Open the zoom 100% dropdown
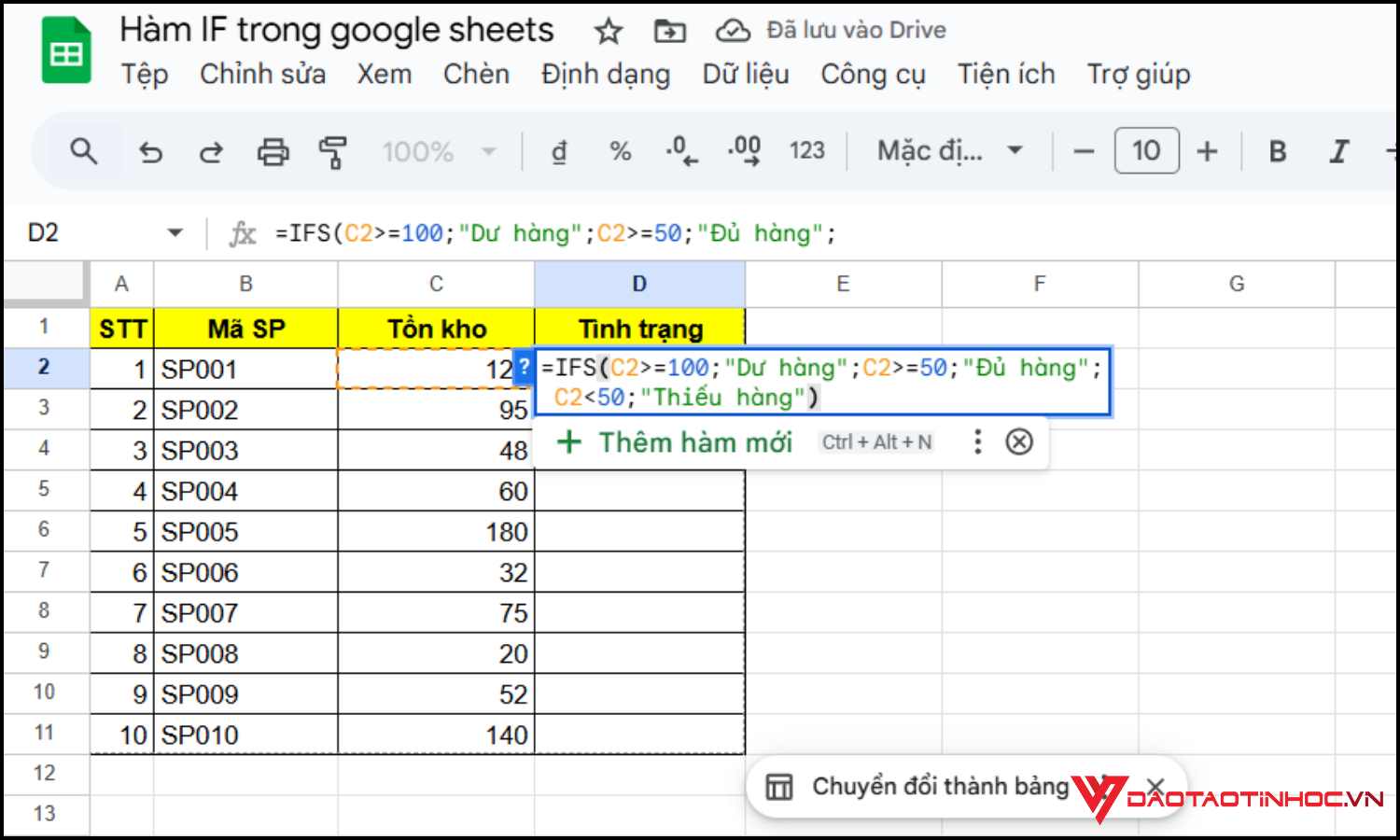 [x=439, y=151]
